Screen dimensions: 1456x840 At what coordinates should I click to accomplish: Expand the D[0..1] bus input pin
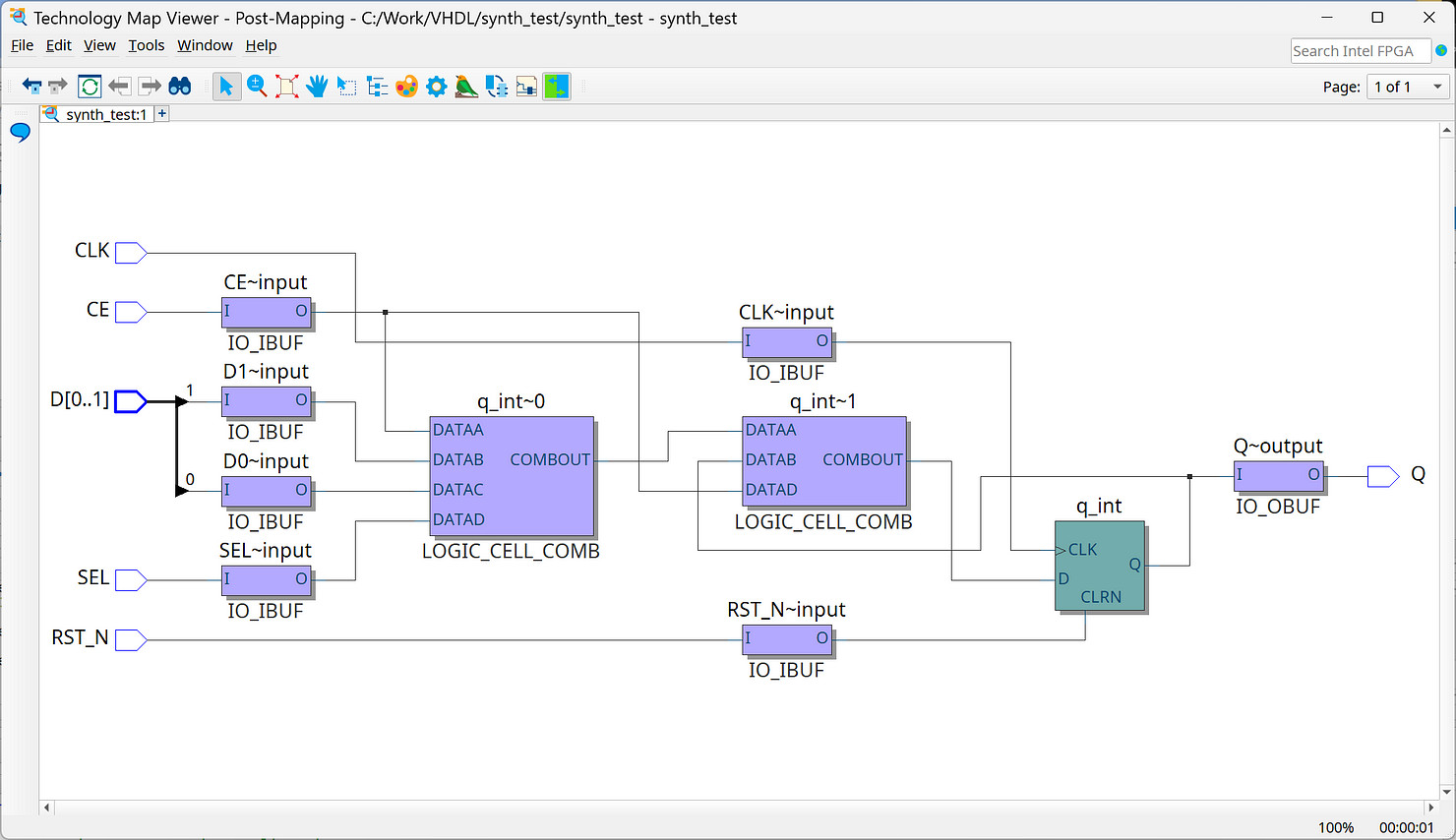[130, 401]
